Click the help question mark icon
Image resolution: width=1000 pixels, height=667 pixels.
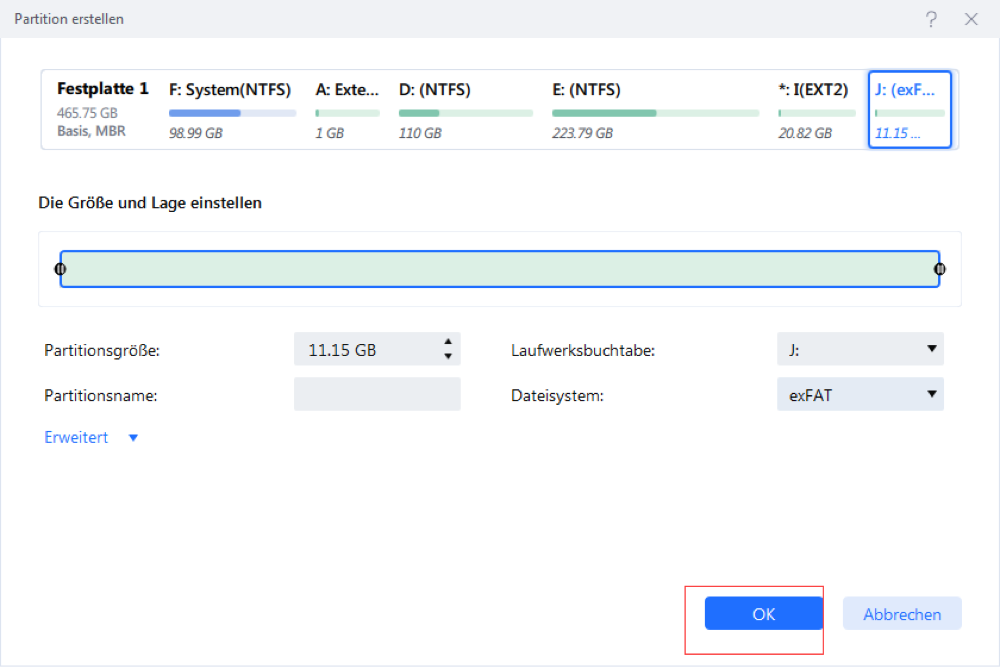point(931,19)
